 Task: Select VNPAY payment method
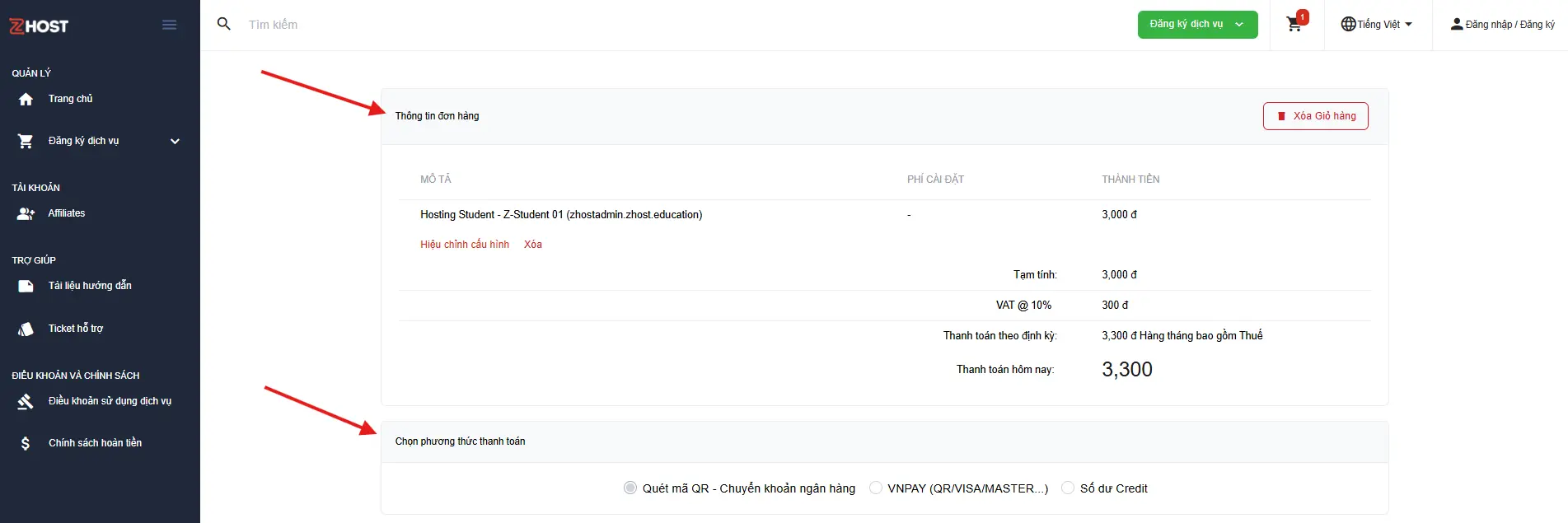[x=876, y=488]
